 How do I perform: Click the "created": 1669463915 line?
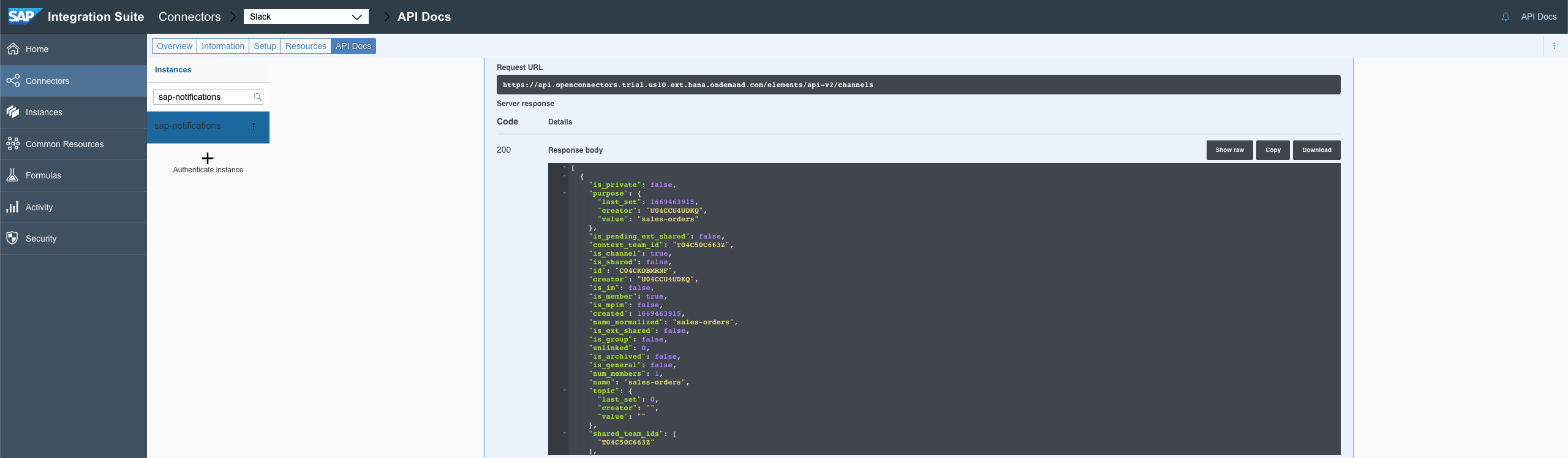pos(636,313)
